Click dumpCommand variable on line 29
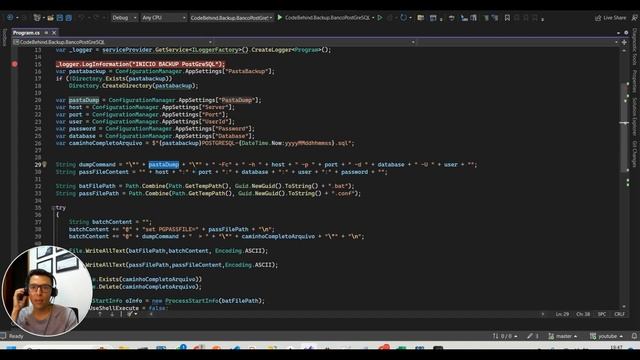Viewport: 640px width, 360px height. click(97, 164)
